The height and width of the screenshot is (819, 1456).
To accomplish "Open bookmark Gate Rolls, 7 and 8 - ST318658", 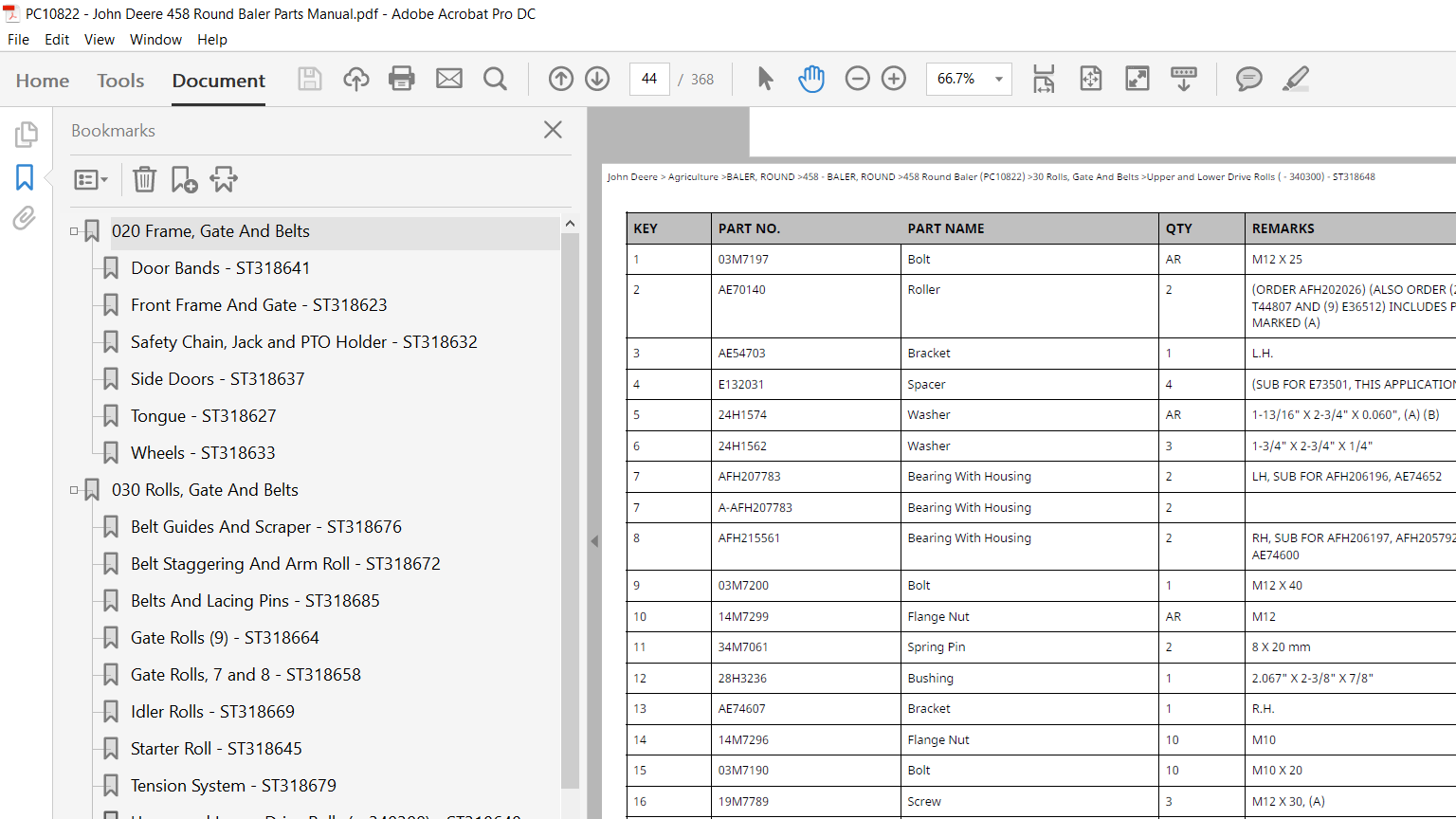I will click(246, 675).
